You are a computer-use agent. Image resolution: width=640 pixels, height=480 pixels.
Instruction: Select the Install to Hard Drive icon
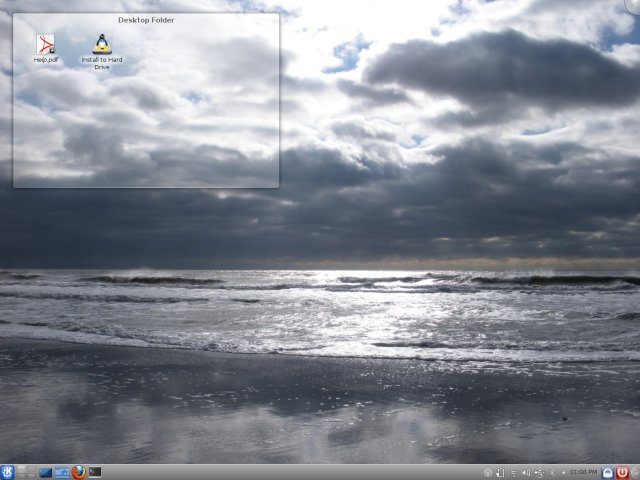[102, 52]
